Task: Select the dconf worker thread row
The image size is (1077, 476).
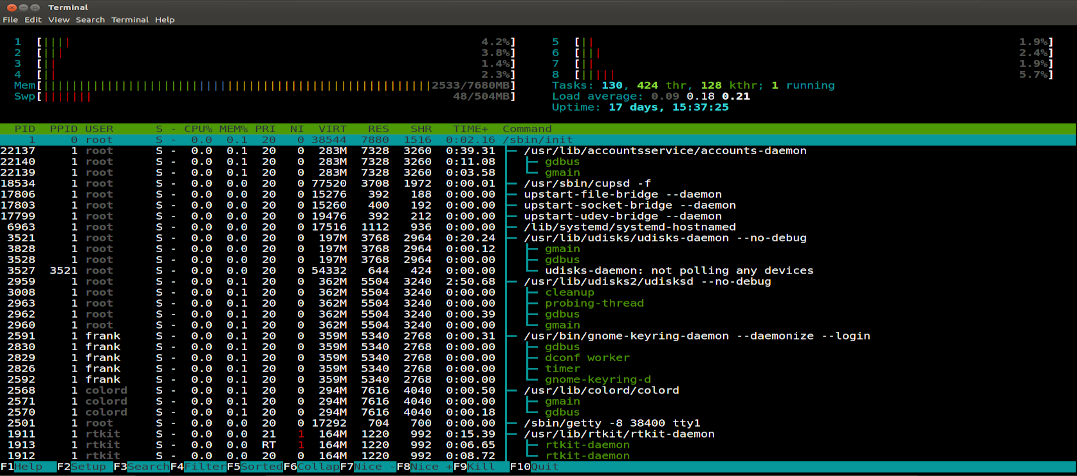Action: pos(538,358)
